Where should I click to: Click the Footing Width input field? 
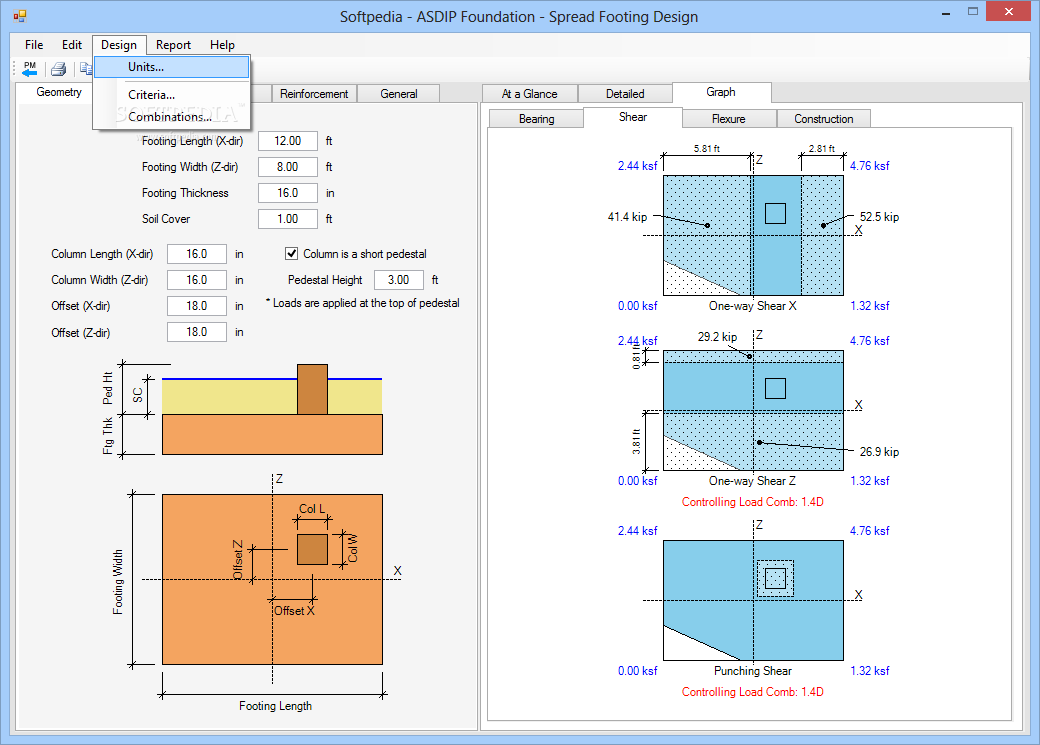click(x=287, y=167)
